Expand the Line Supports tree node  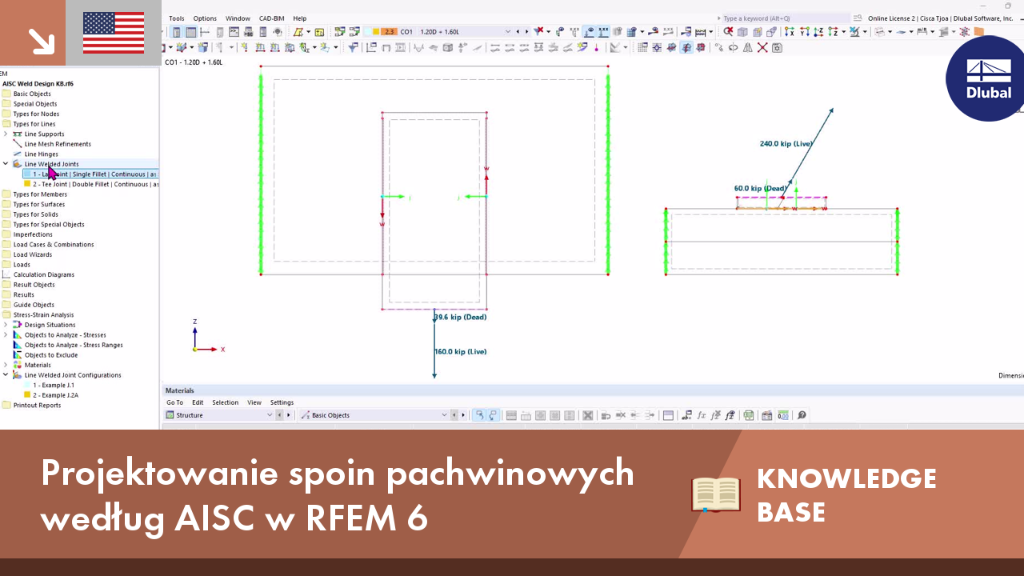[6, 134]
